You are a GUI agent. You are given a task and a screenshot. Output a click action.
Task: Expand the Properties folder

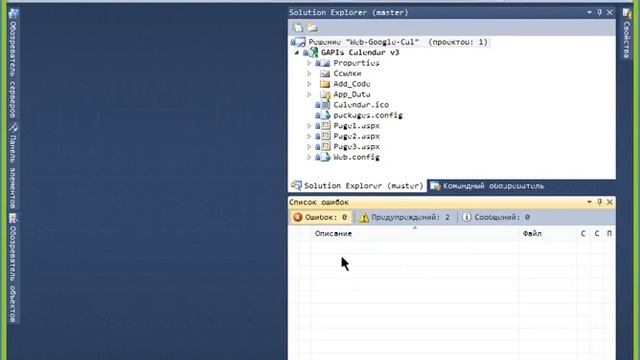(309, 63)
